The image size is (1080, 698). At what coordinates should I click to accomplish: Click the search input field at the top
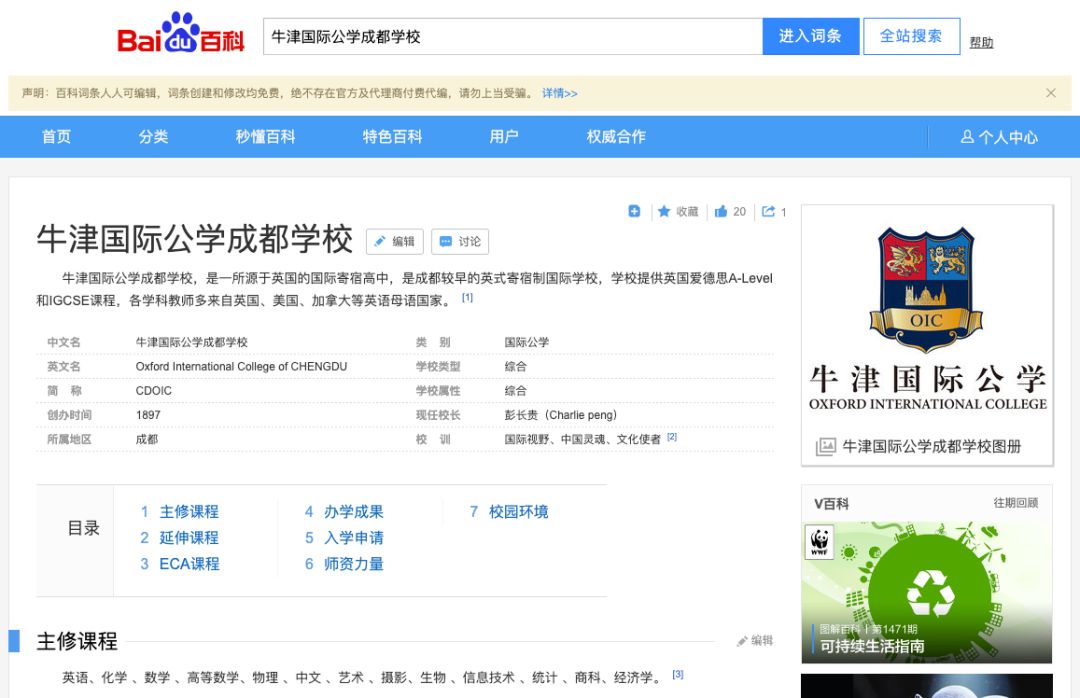coord(500,35)
